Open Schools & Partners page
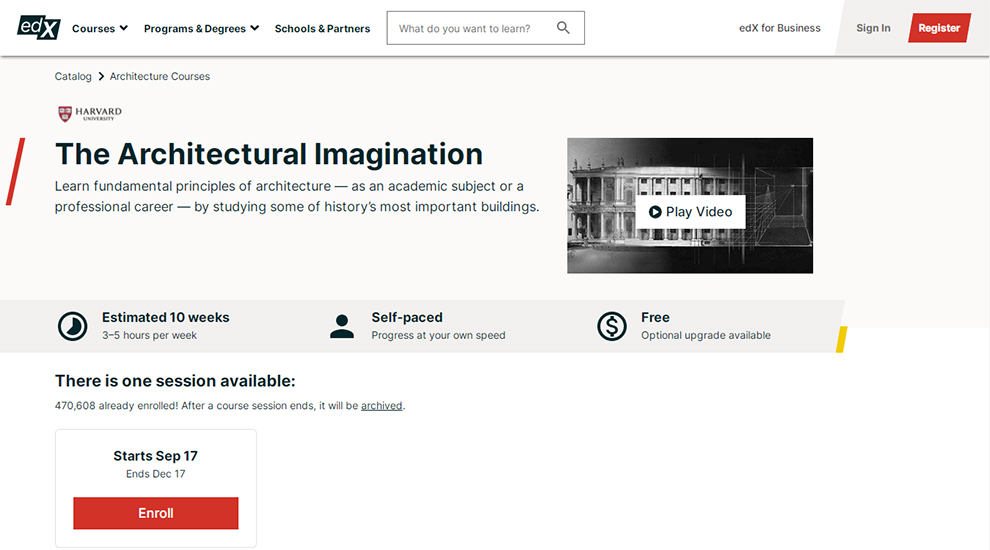 tap(322, 28)
